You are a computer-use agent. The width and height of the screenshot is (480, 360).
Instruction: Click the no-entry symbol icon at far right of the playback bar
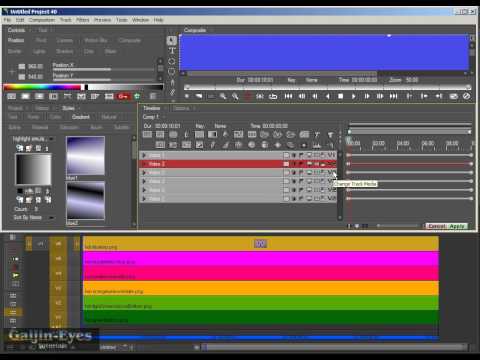tap(466, 96)
